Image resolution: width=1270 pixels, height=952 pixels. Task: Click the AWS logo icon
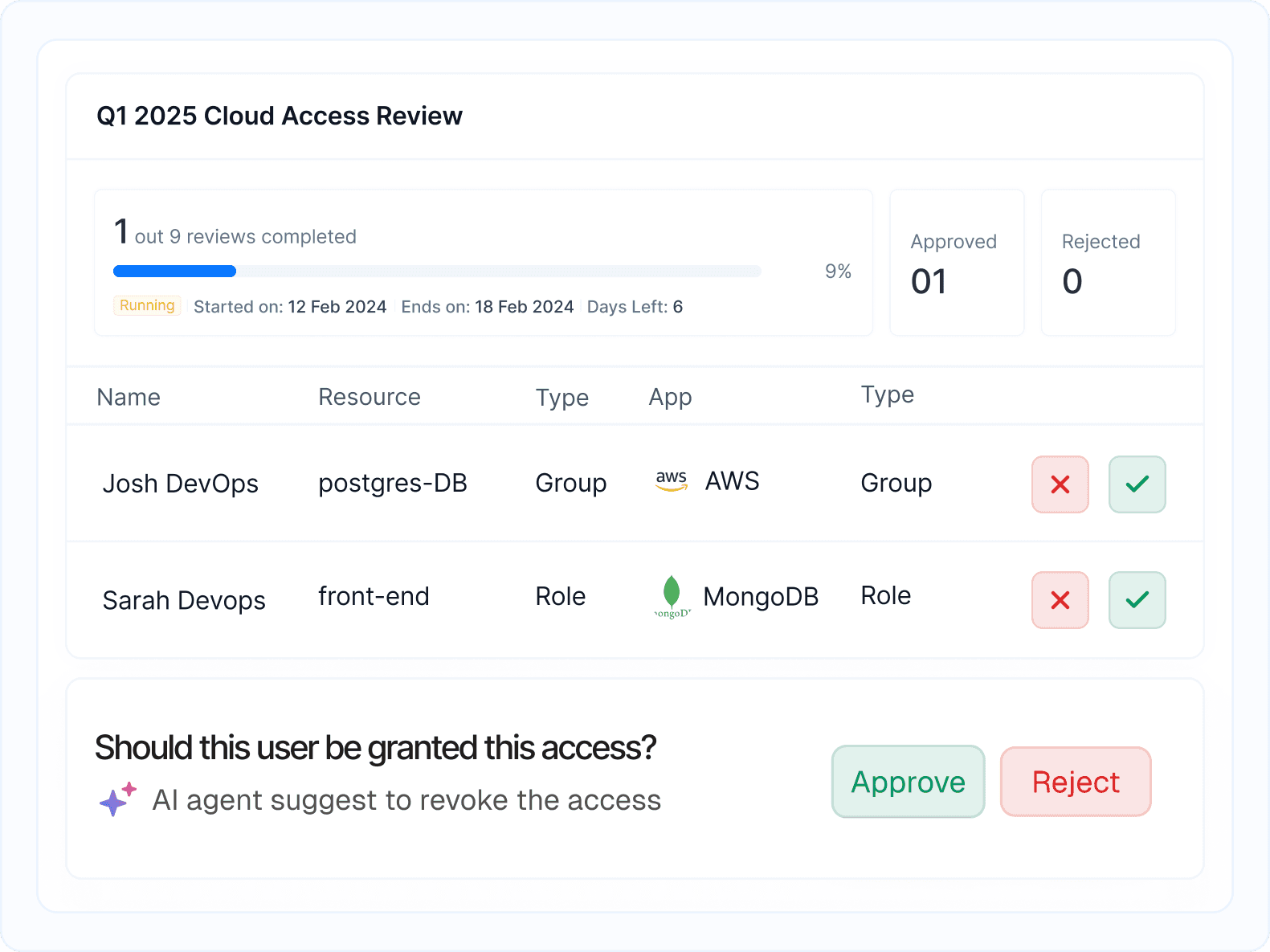click(672, 481)
